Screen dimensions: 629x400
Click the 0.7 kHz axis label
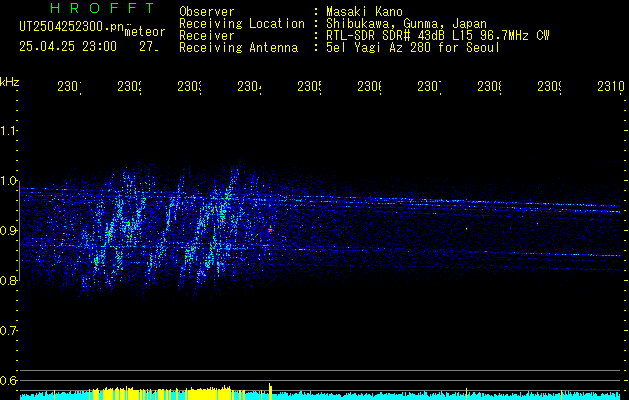click(8, 331)
